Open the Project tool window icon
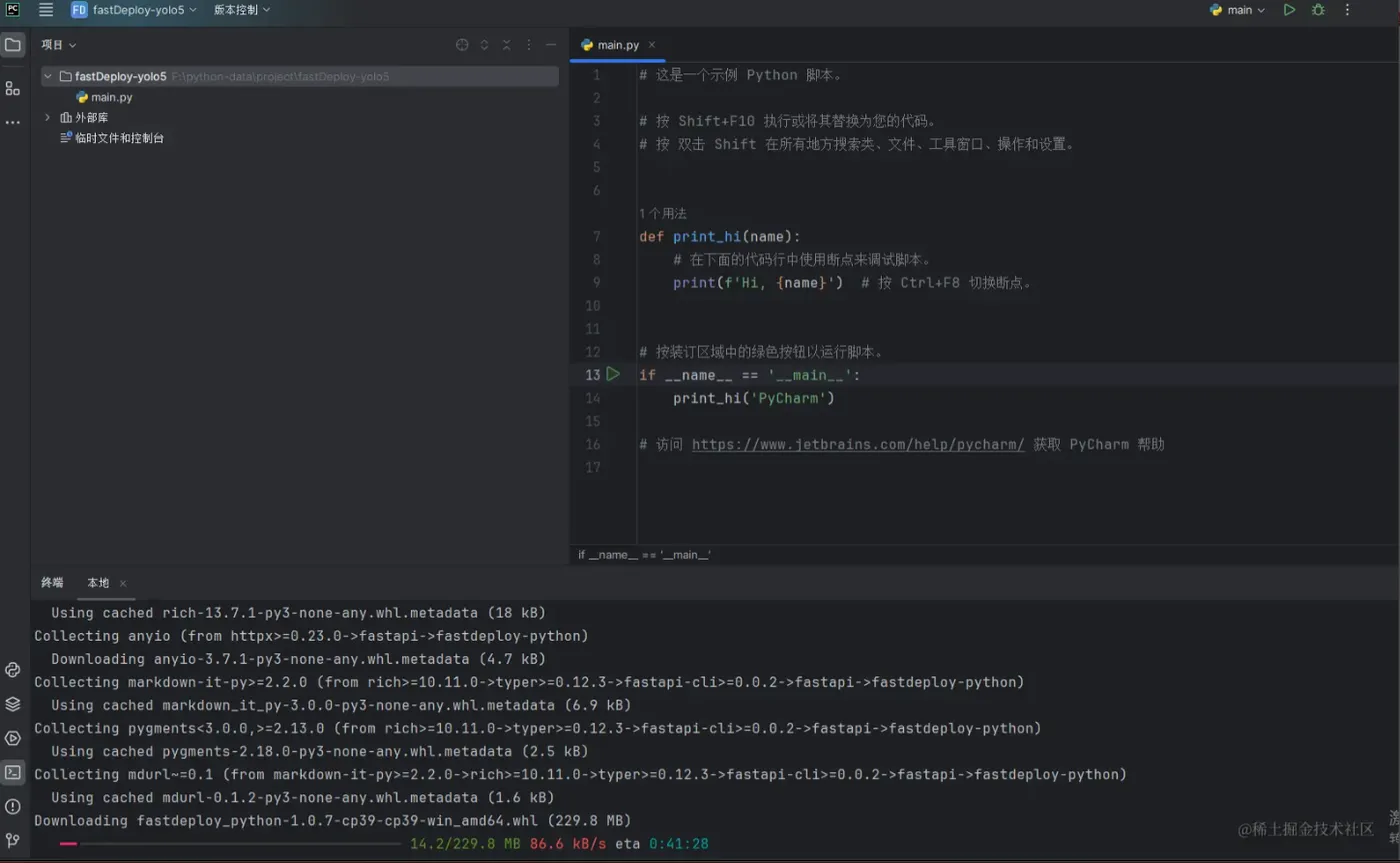The width and height of the screenshot is (1400, 863). click(x=13, y=45)
